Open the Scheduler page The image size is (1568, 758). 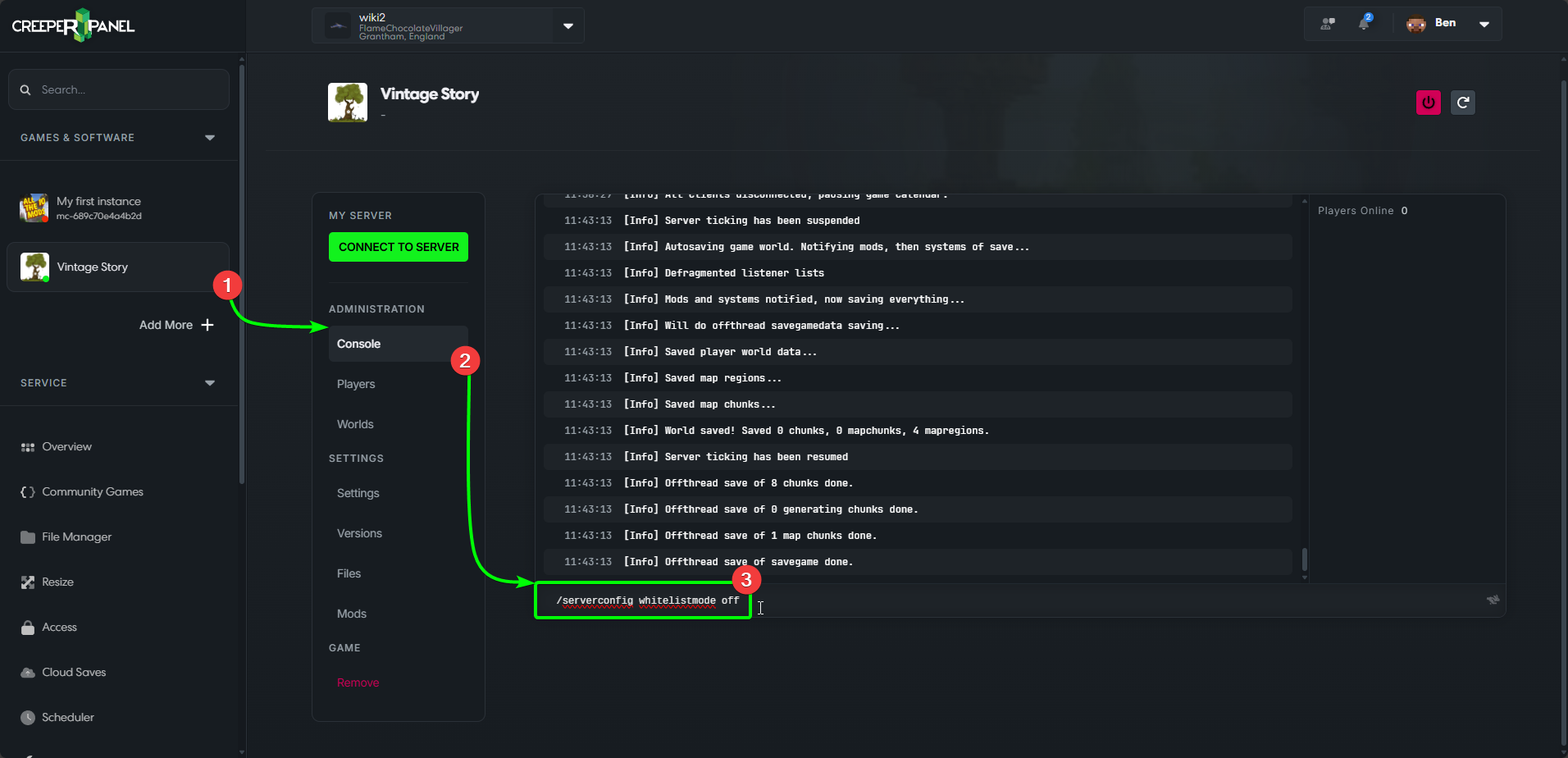tap(68, 718)
